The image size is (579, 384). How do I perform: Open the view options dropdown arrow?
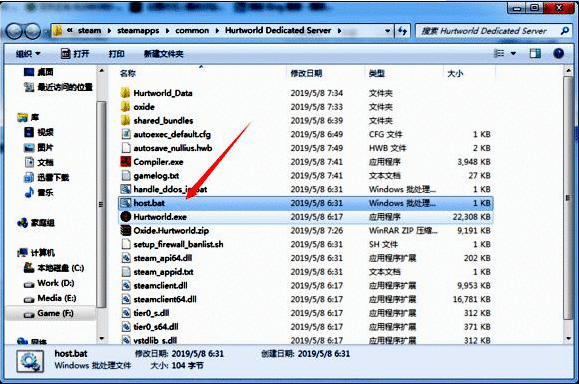(x=513, y=54)
